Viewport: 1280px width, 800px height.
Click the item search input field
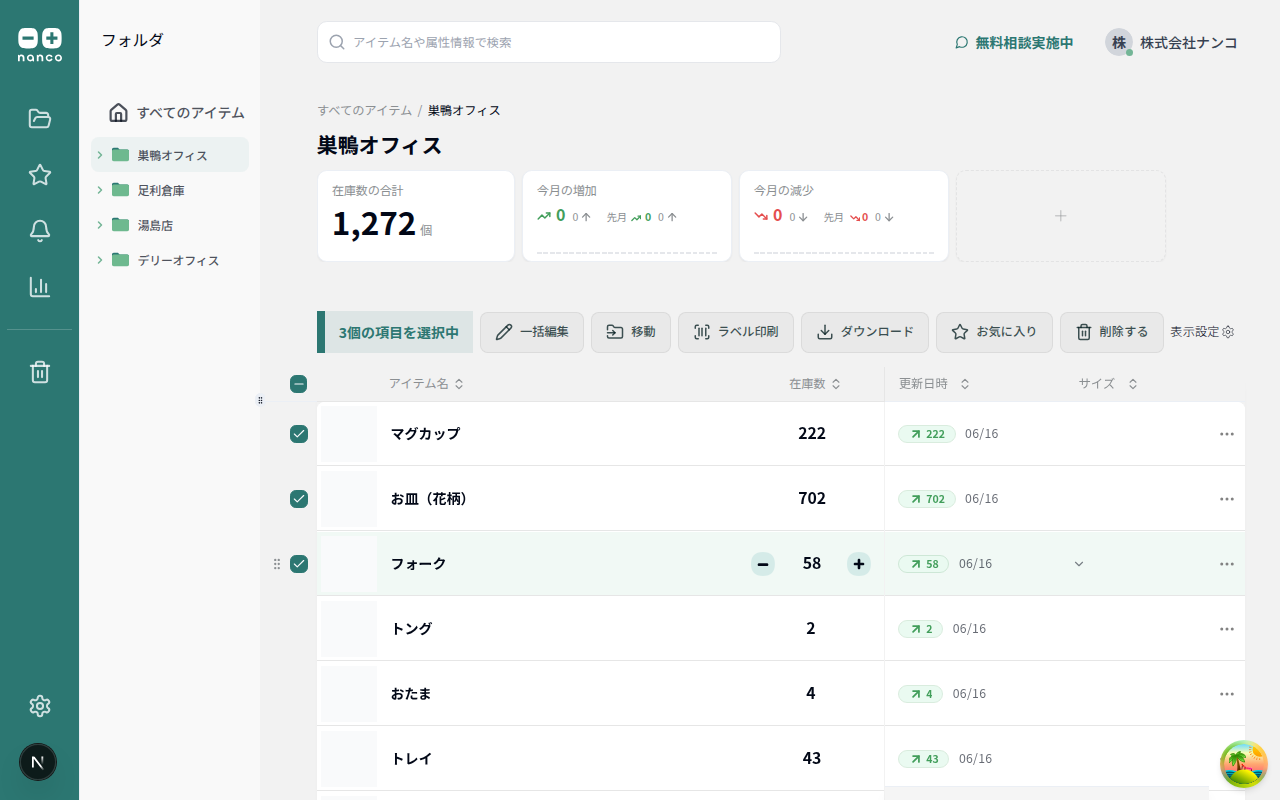[x=548, y=42]
